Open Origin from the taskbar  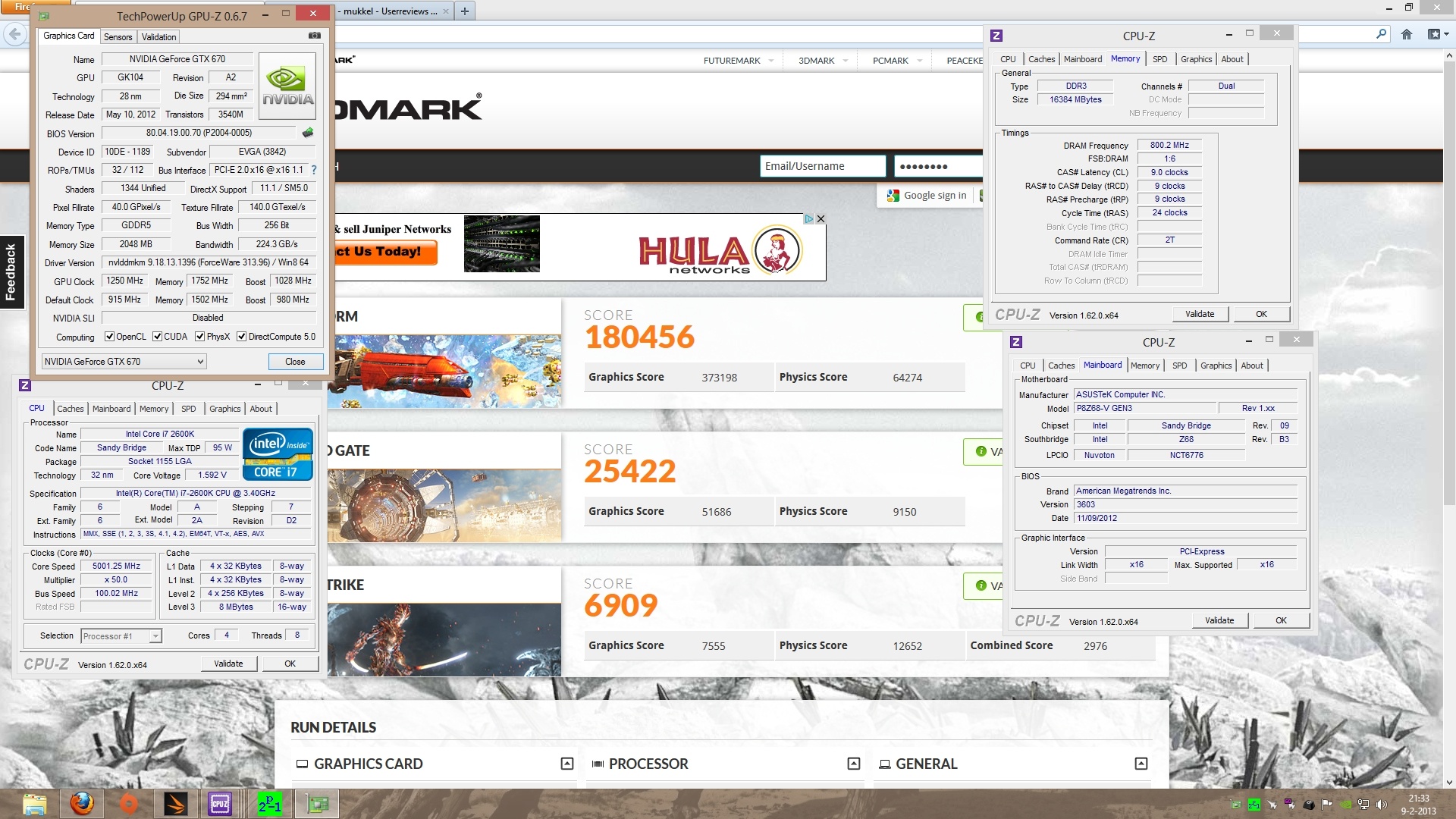tap(129, 804)
